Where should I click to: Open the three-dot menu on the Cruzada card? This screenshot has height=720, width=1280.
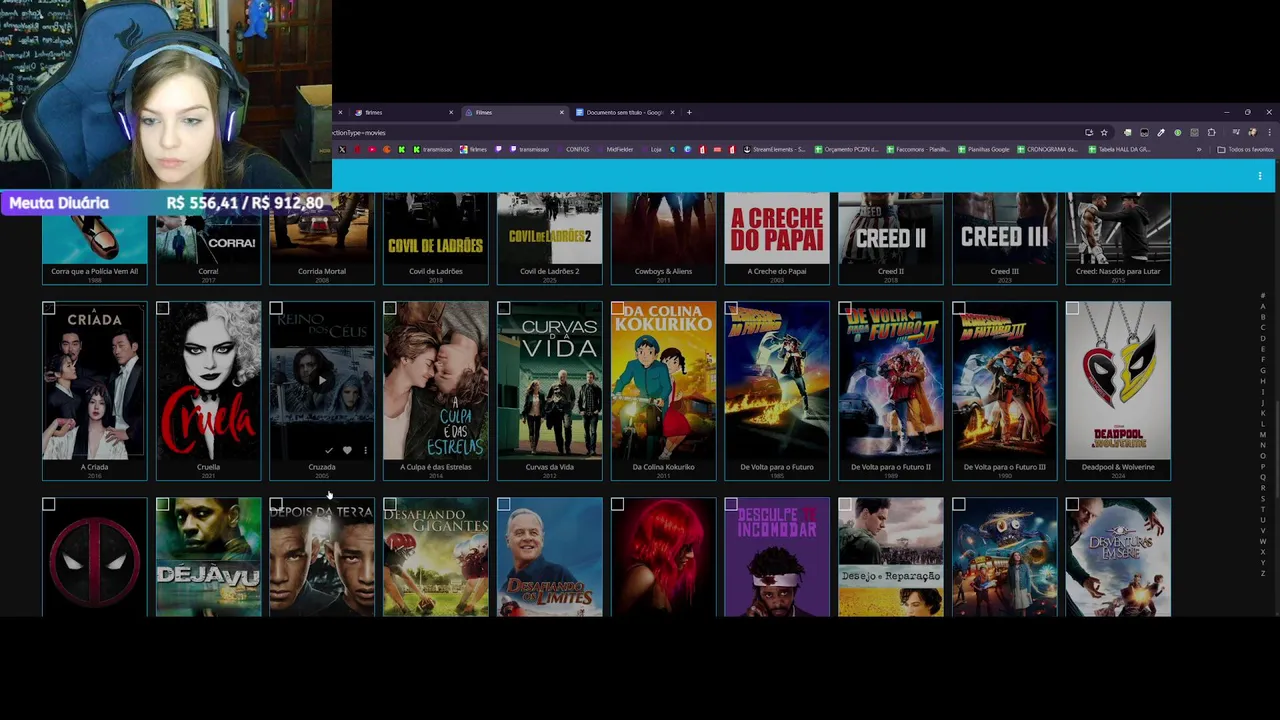click(x=365, y=451)
